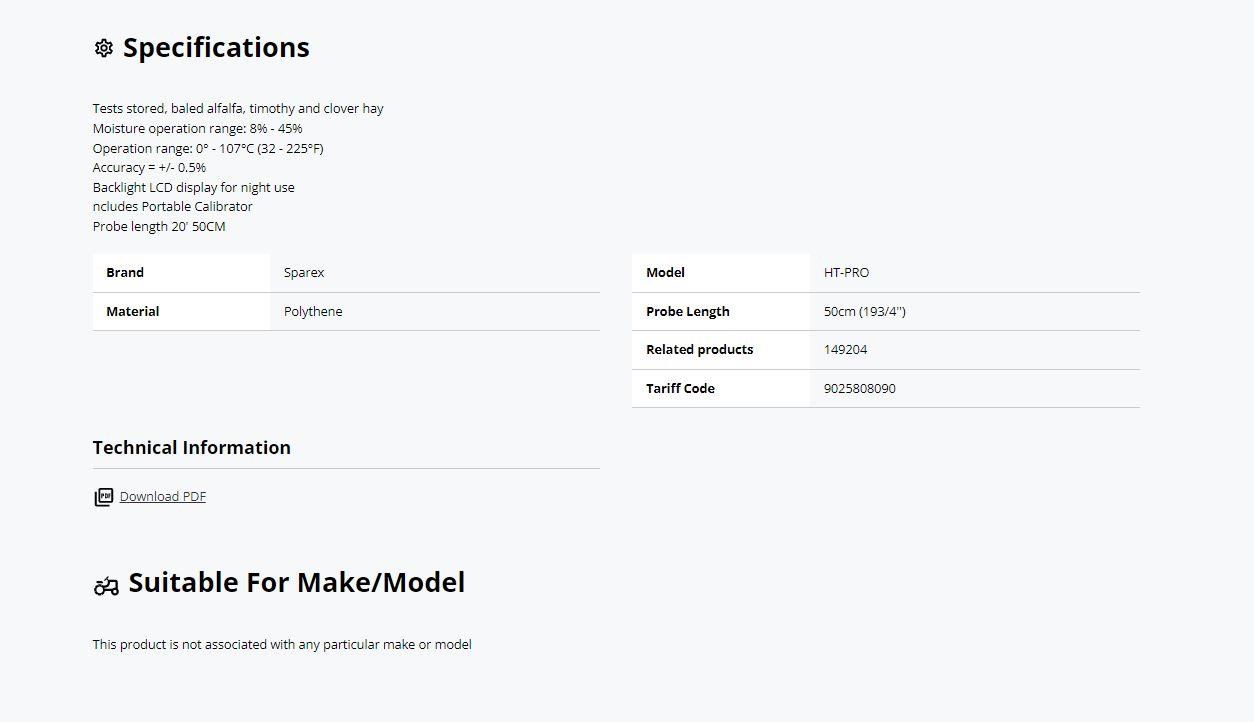Click the Suitable For Make/Model heading

pos(296,583)
